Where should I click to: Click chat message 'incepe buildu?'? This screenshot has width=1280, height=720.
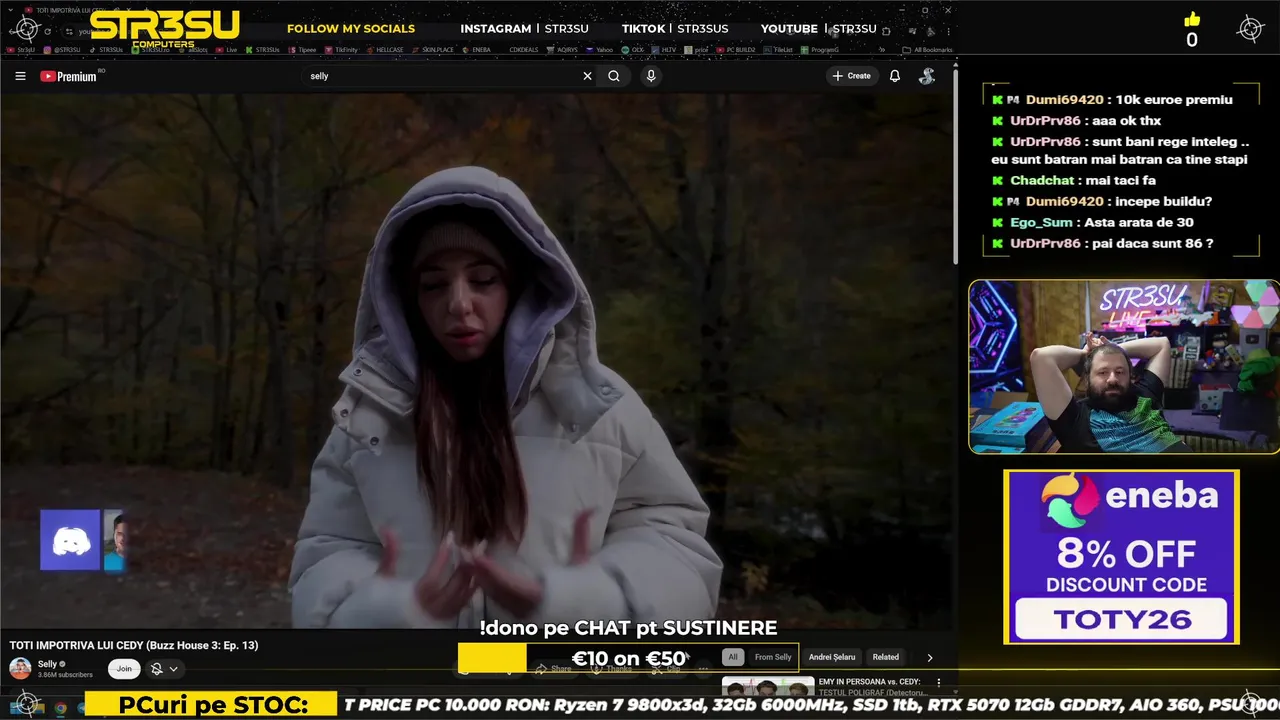tap(1163, 202)
